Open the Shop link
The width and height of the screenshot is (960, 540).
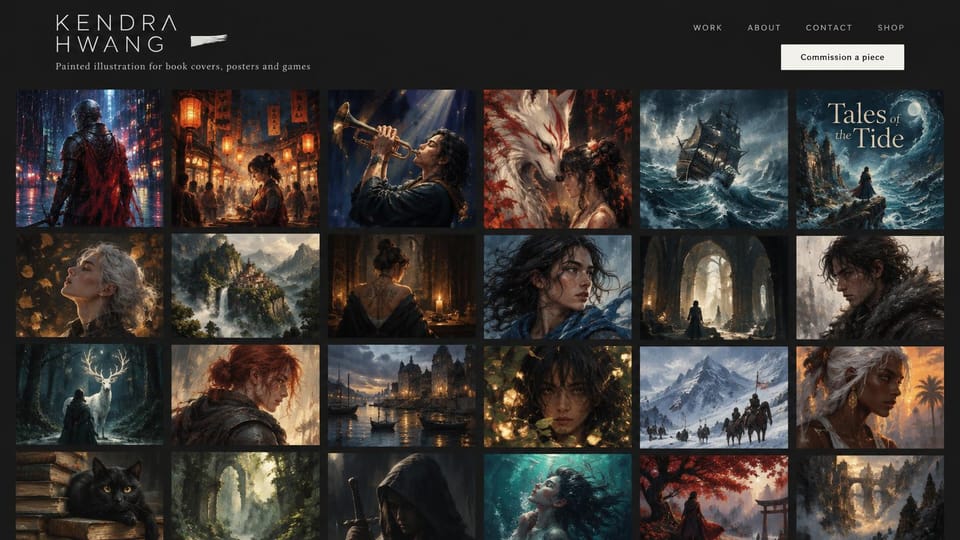click(891, 28)
